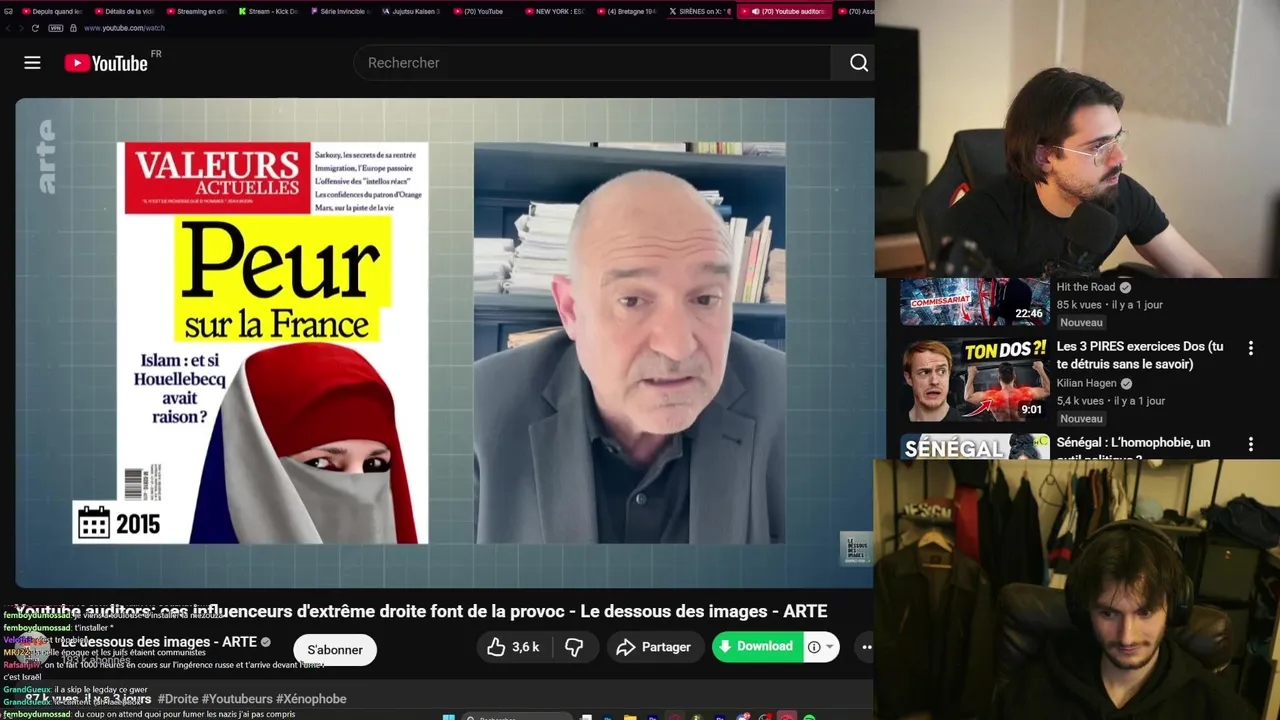1280x720 pixels.
Task: Click the magnifier search button
Action: click(858, 63)
